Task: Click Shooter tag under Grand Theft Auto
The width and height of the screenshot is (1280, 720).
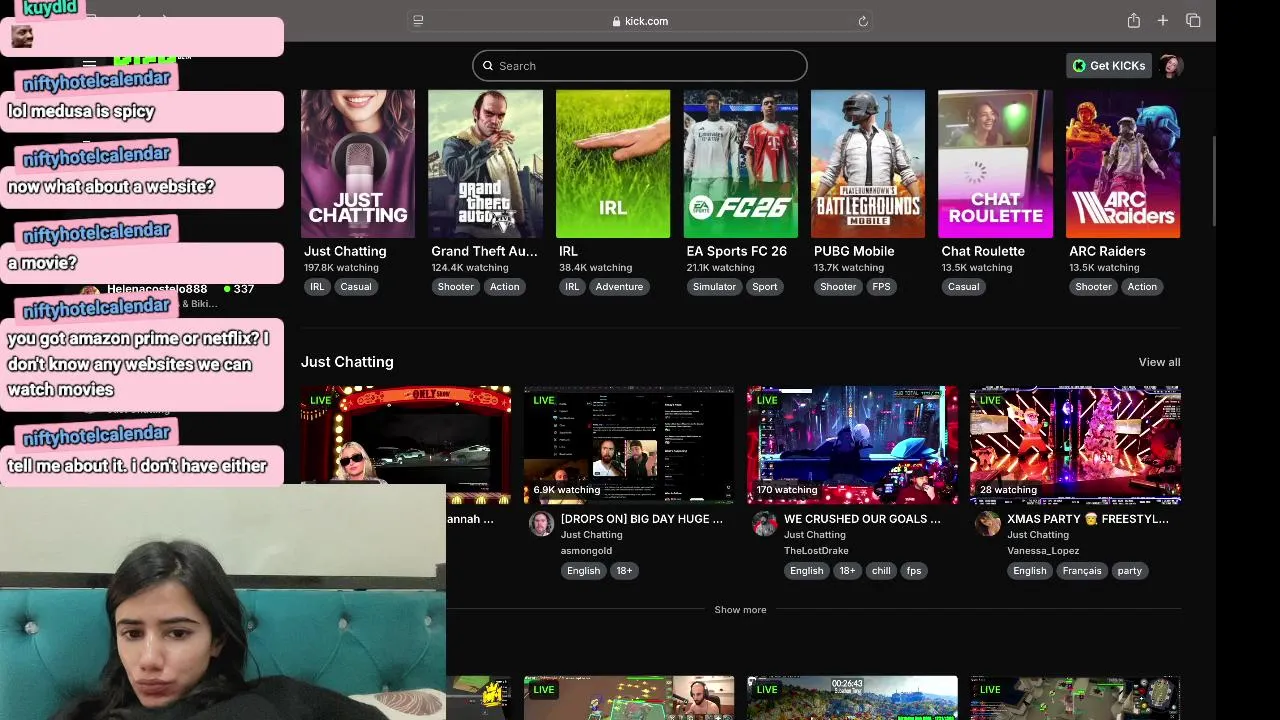Action: click(x=456, y=287)
